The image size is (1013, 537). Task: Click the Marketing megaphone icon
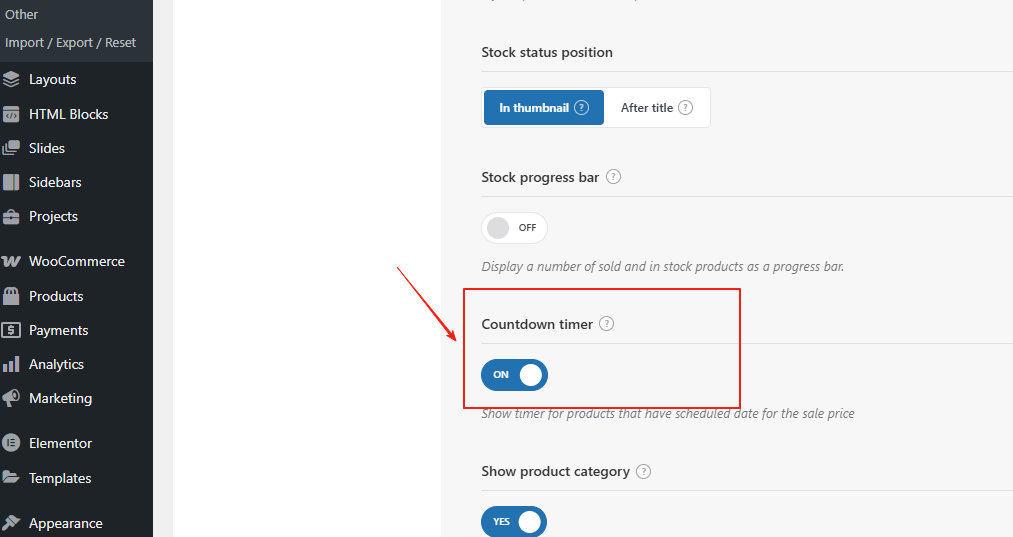[x=12, y=398]
